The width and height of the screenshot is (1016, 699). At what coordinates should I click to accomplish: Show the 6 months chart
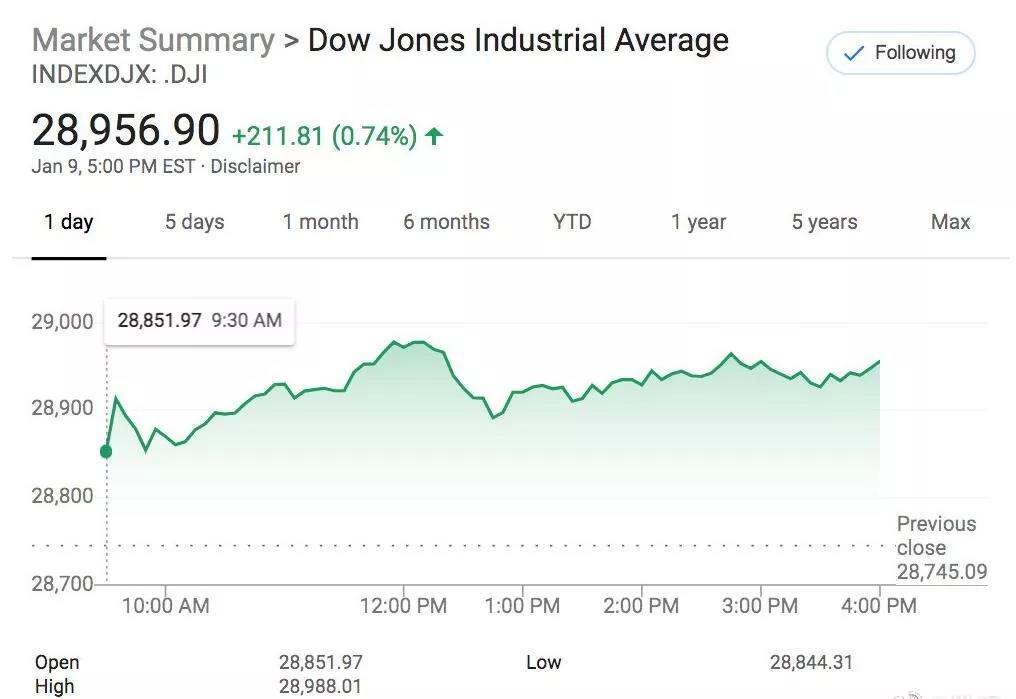coord(446,222)
